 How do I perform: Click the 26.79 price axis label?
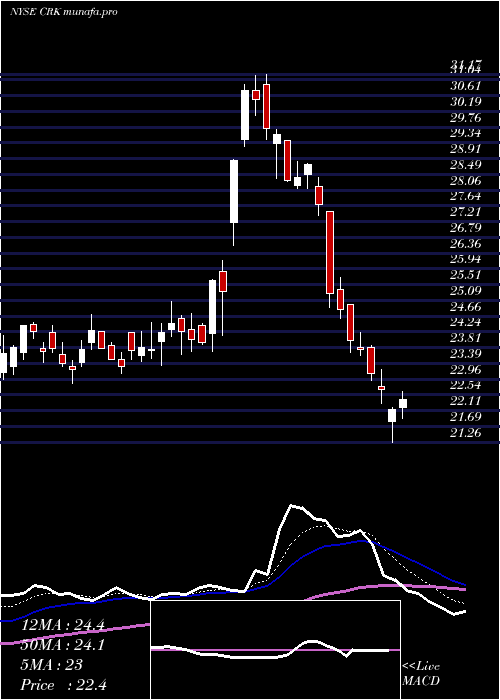click(x=466, y=228)
